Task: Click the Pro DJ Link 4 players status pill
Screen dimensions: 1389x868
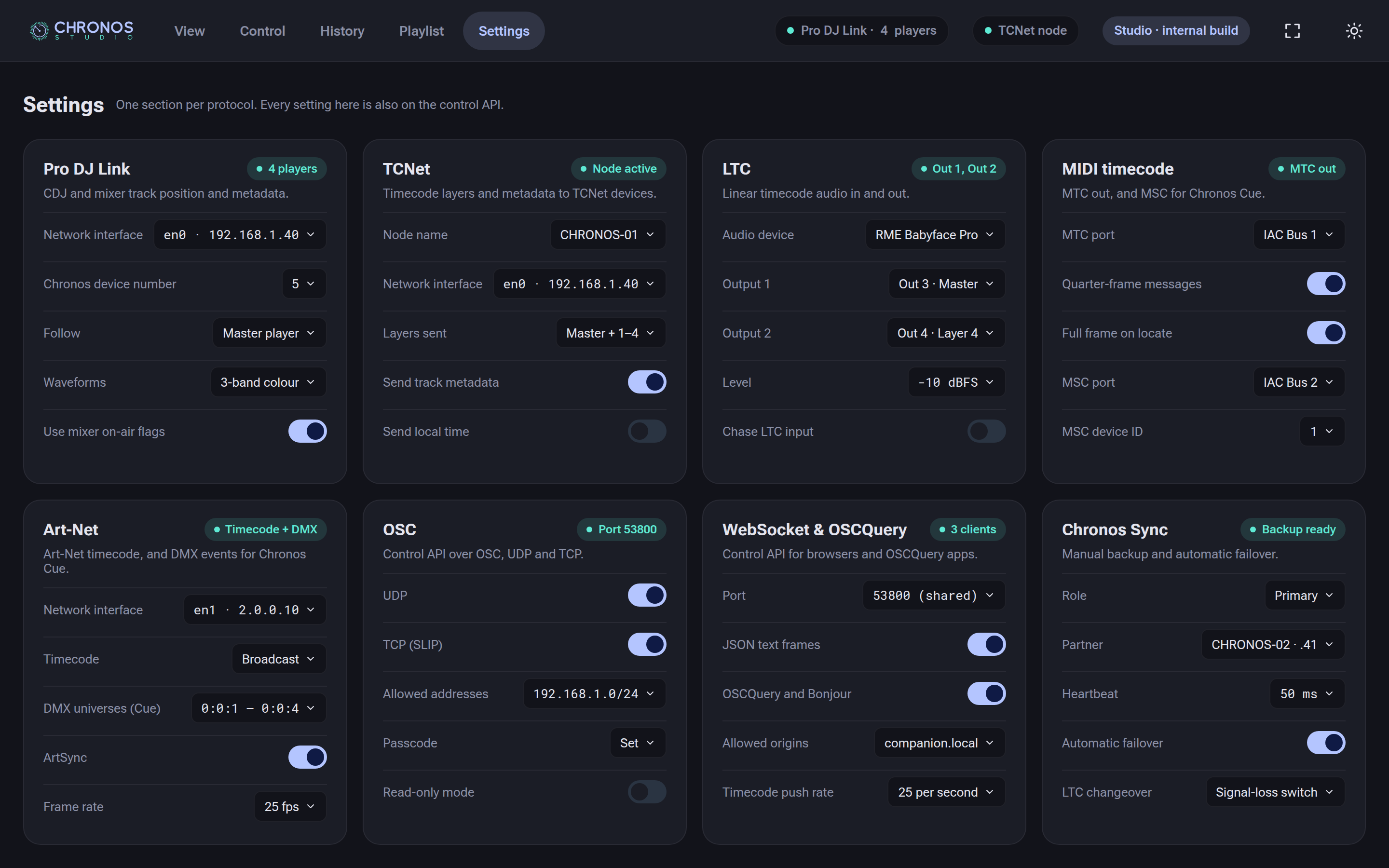Action: coord(861,30)
